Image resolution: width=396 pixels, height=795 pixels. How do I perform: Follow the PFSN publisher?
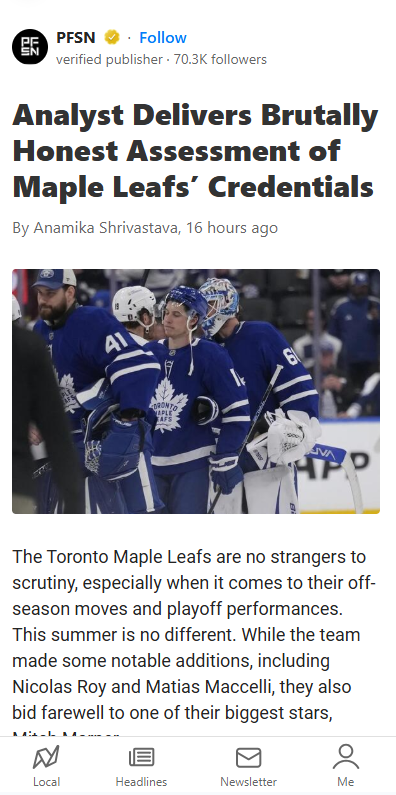tap(163, 38)
